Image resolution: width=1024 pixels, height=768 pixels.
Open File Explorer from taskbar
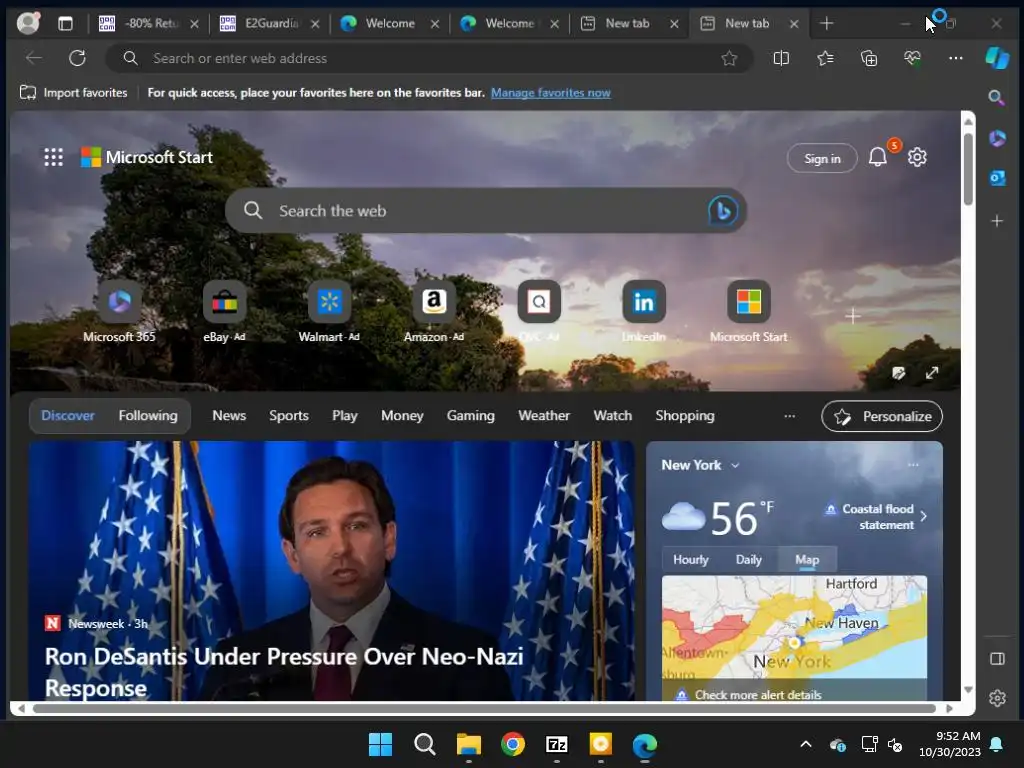point(468,744)
